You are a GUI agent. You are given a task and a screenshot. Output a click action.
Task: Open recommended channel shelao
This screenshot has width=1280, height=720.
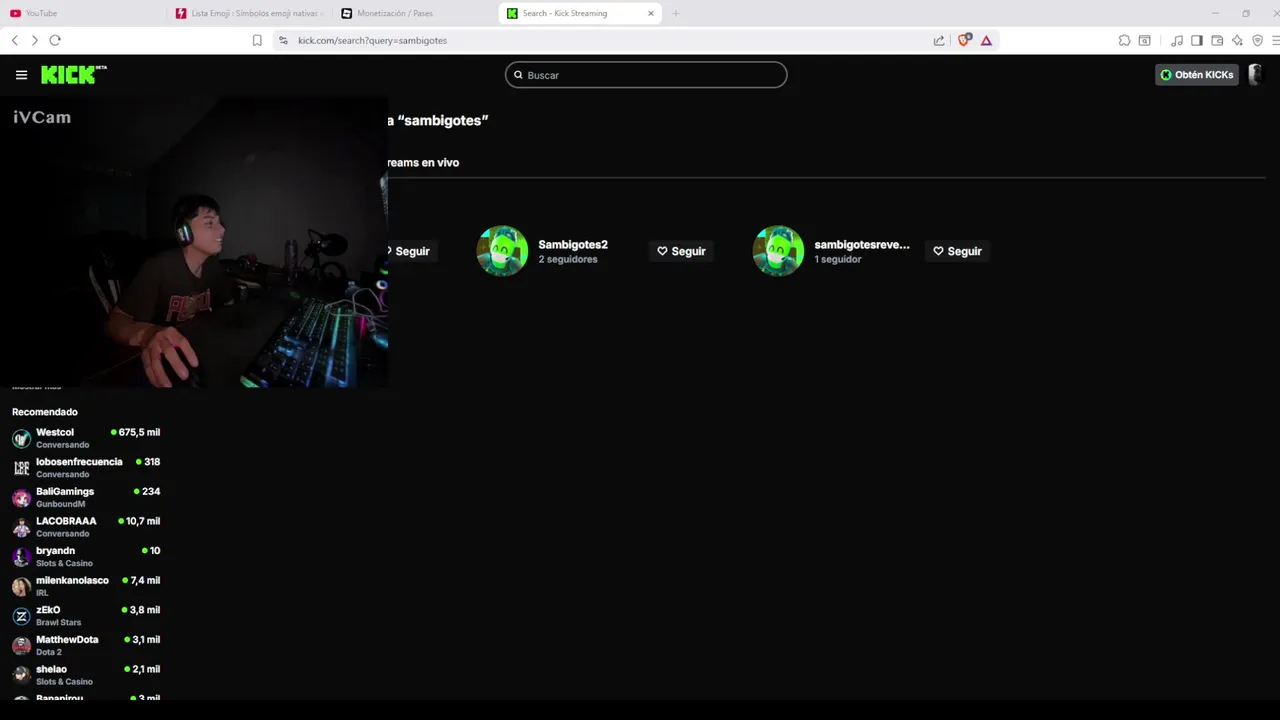tap(86, 675)
